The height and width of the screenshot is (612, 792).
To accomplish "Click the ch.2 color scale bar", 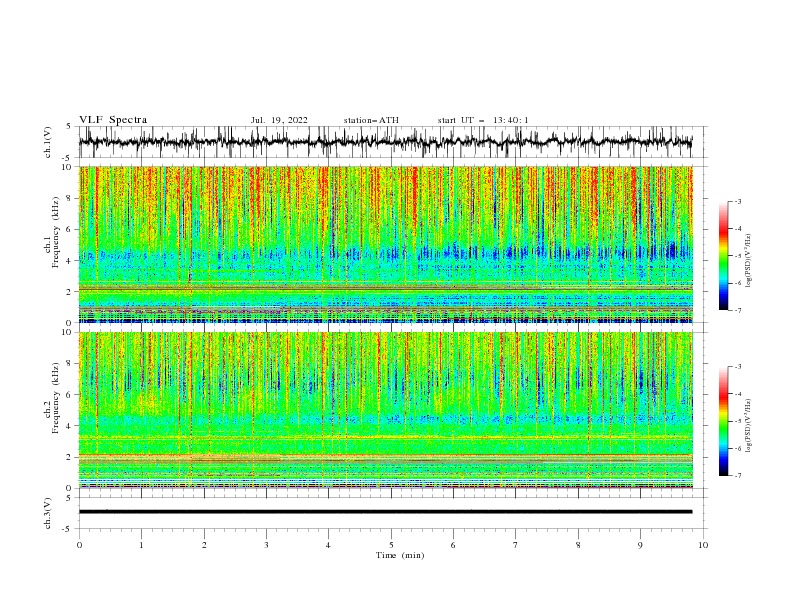I will (723, 421).
